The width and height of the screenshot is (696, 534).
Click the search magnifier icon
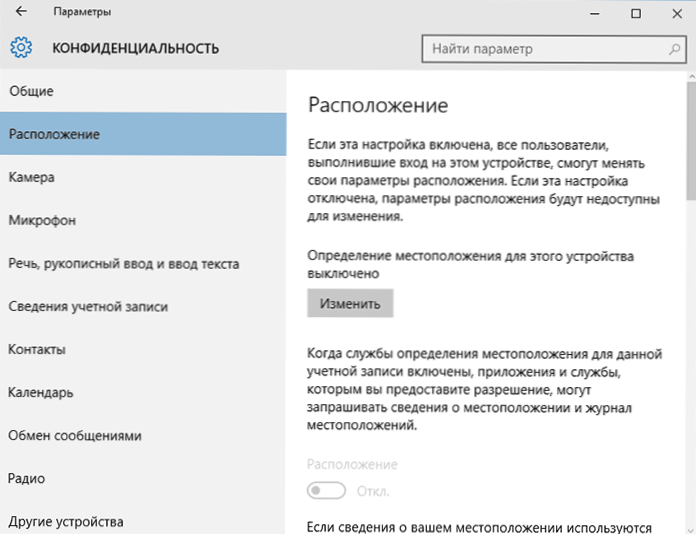click(674, 49)
